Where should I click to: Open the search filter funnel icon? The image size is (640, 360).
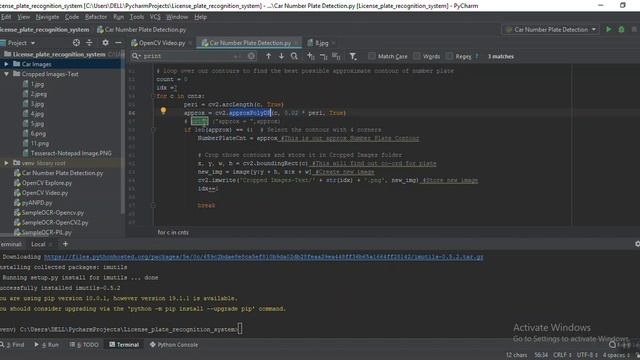click(x=353, y=56)
